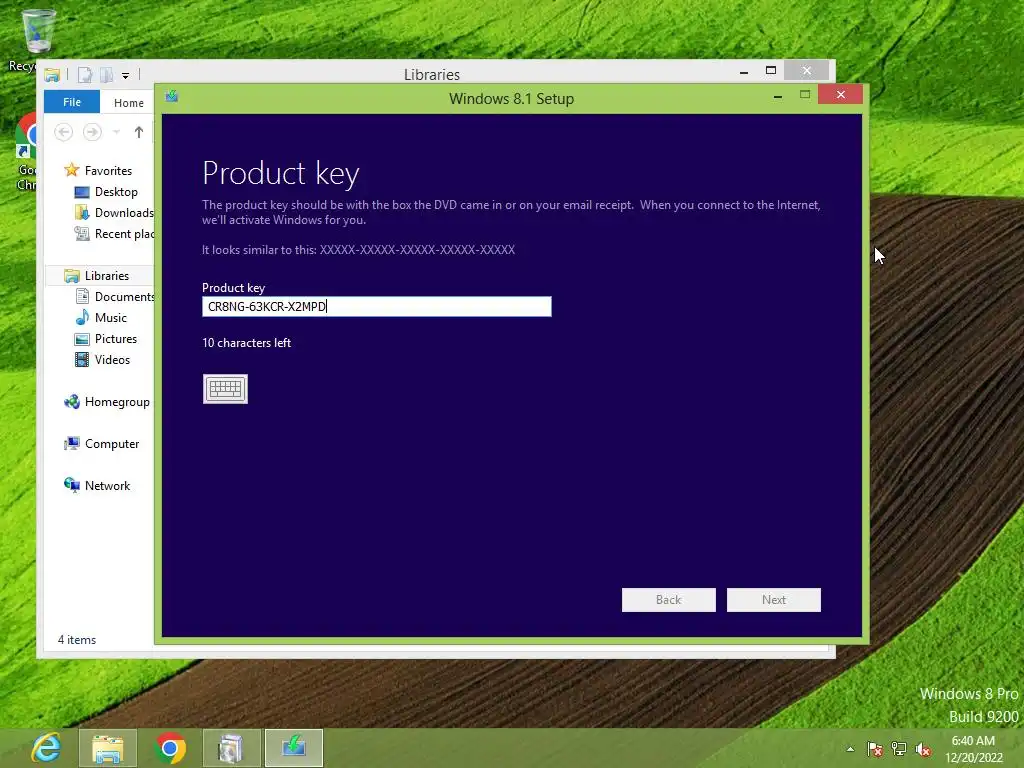Click the Up arrow in Libraries window
Image resolution: width=1024 pixels, height=768 pixels.
pos(138,132)
